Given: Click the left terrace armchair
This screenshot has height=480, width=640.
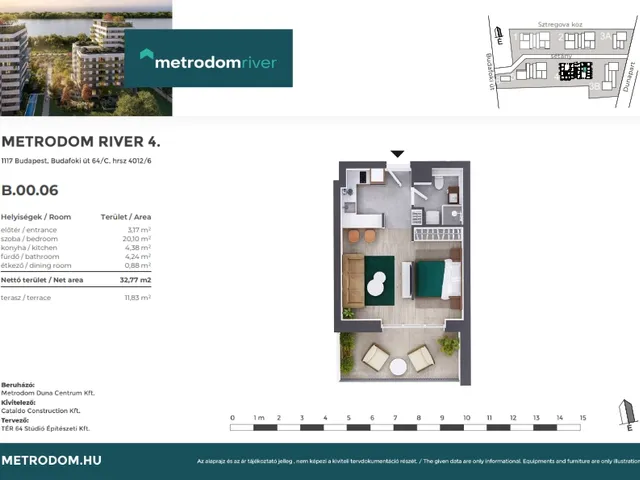Looking at the screenshot, I should click(376, 357).
